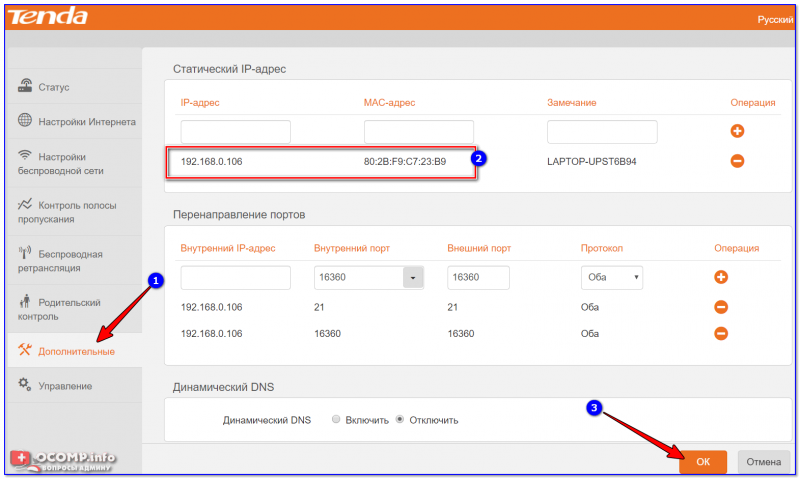The image size is (800, 479).
Task: Focus the MAC-адрес input field
Action: (x=419, y=132)
